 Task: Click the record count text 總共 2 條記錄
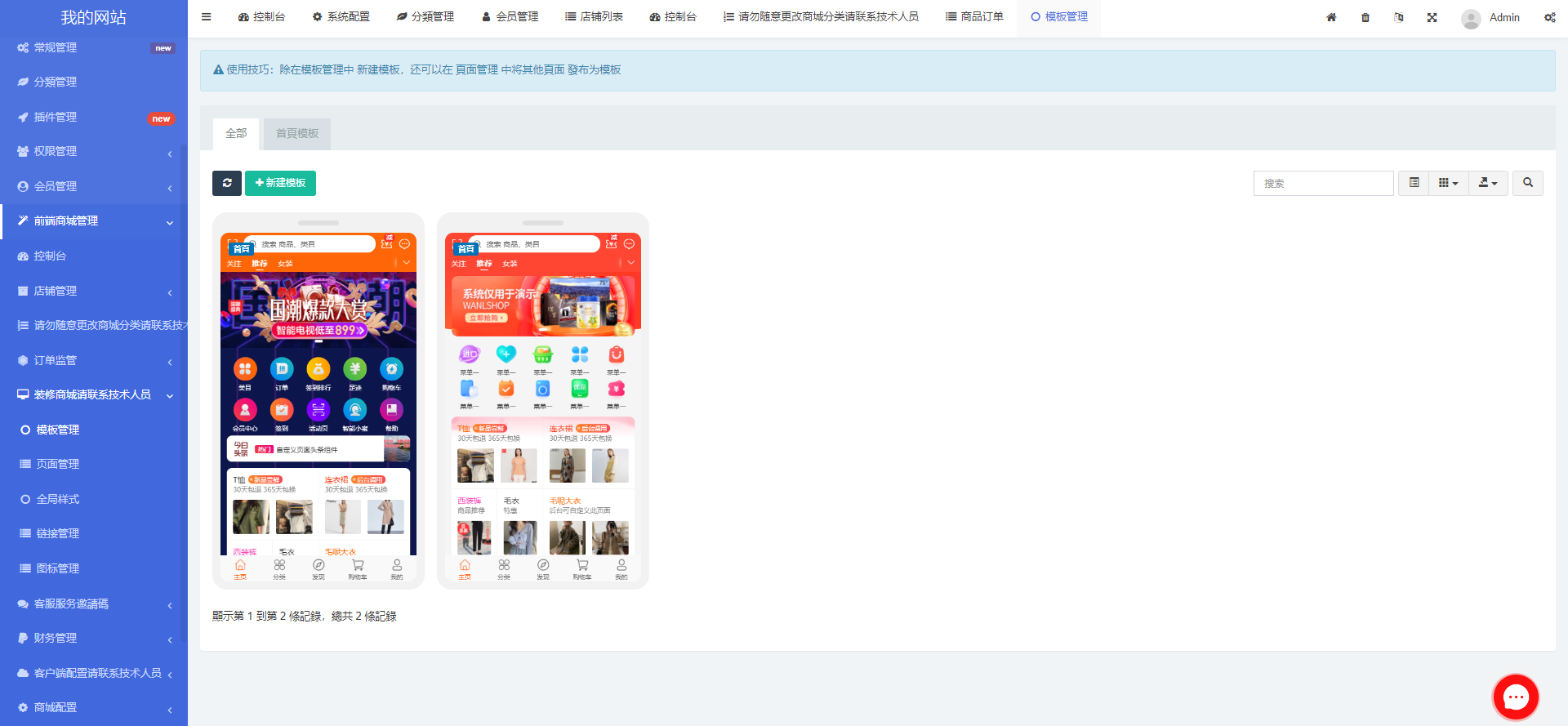364,616
